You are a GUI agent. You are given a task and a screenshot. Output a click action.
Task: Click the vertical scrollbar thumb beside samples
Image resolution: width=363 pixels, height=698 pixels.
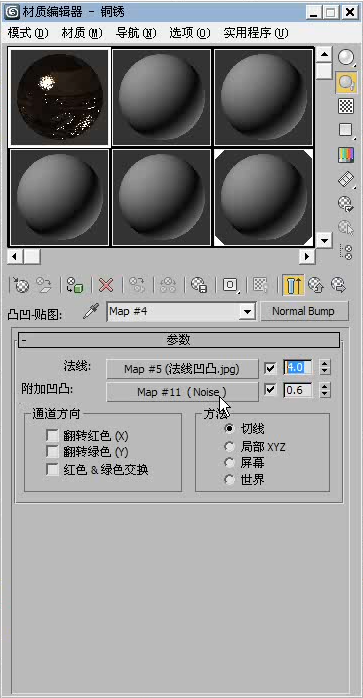click(324, 70)
